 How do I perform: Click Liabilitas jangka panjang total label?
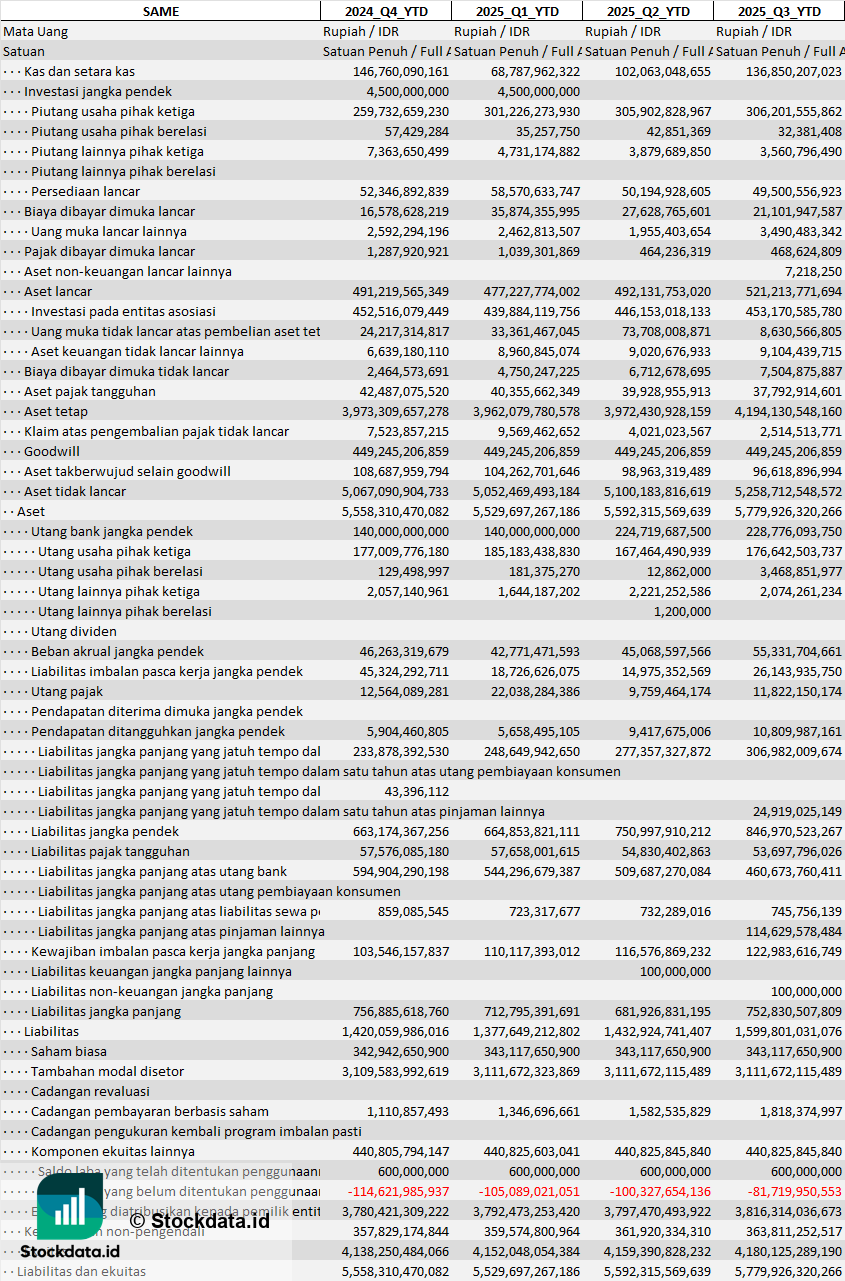[106, 1011]
